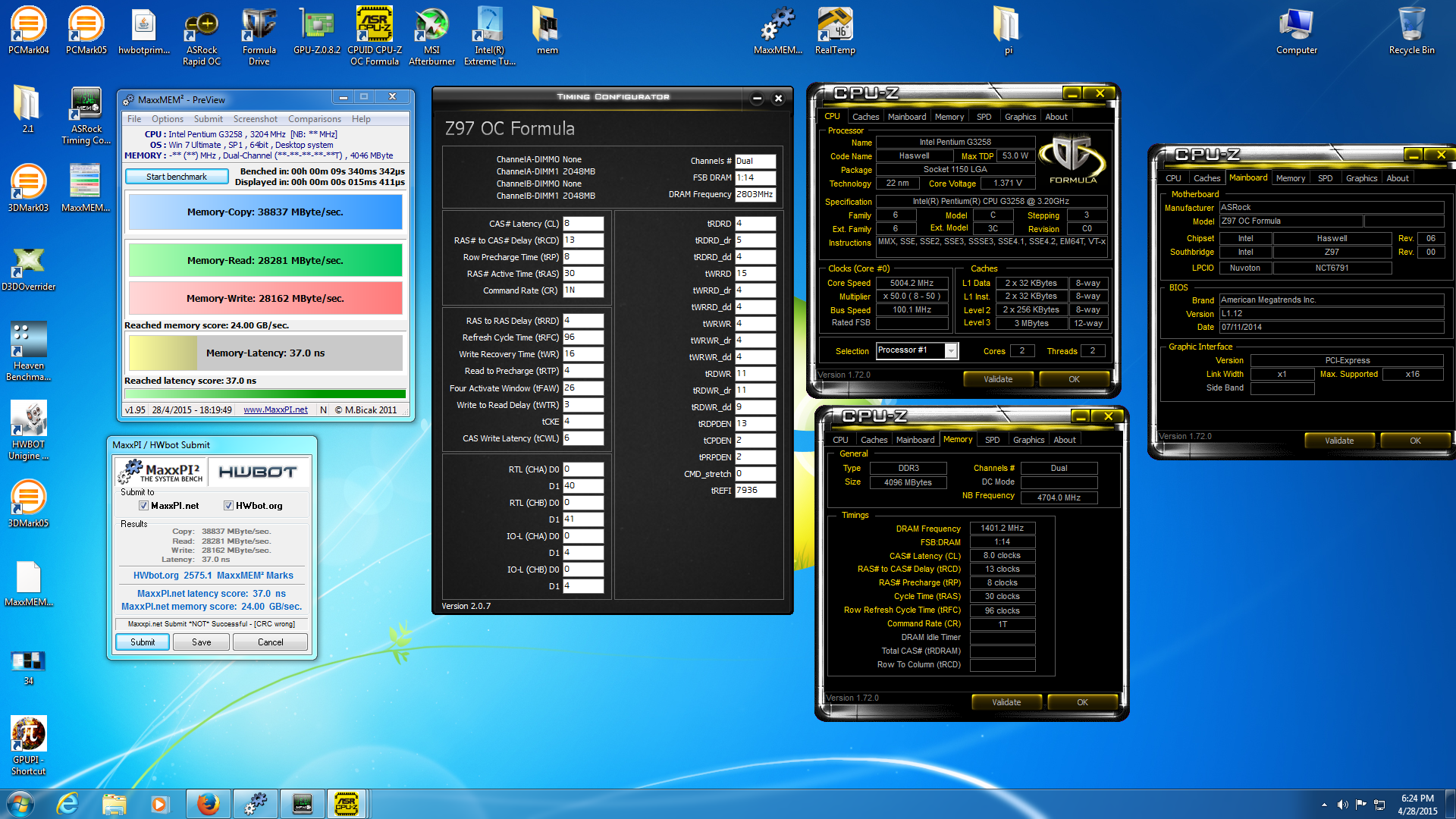
Task: Click OK in CPU-Z CPU window
Action: pyautogui.click(x=1074, y=379)
